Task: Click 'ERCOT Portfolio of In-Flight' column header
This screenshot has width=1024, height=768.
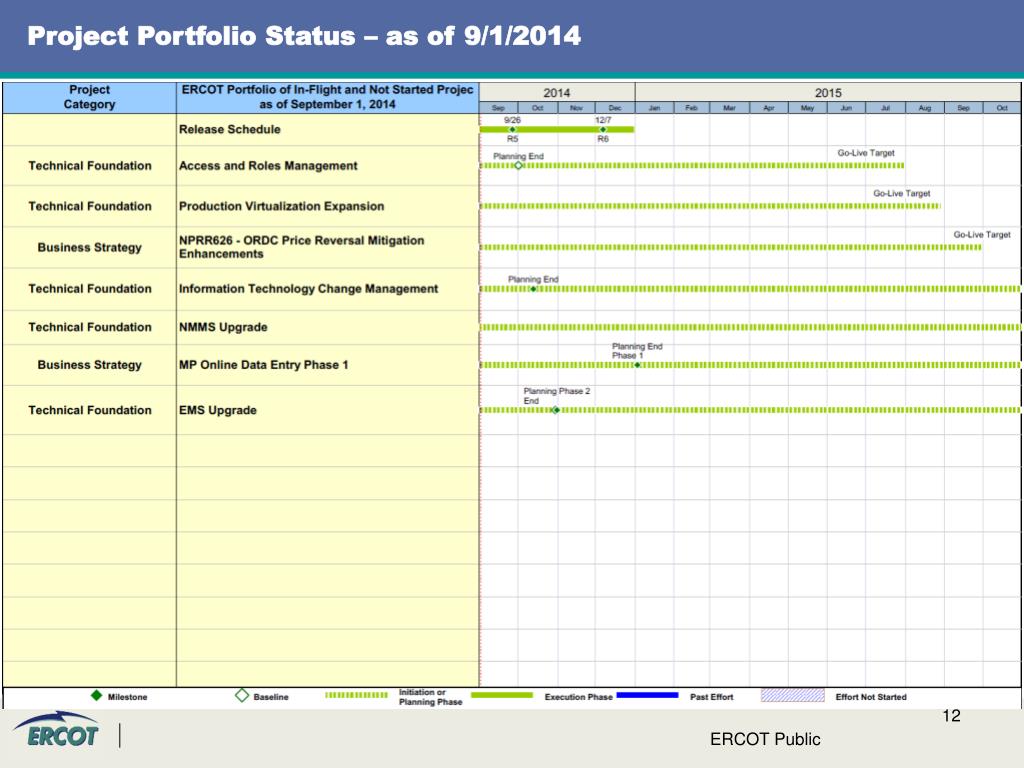Action: click(x=327, y=97)
